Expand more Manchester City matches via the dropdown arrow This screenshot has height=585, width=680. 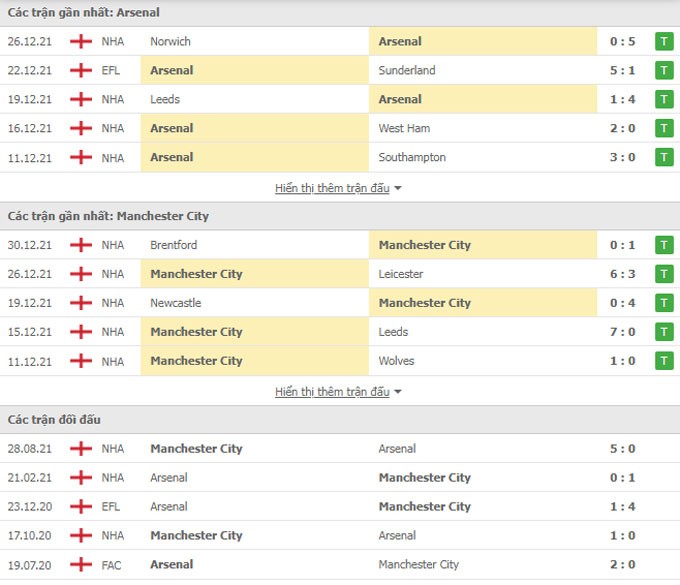tap(398, 392)
